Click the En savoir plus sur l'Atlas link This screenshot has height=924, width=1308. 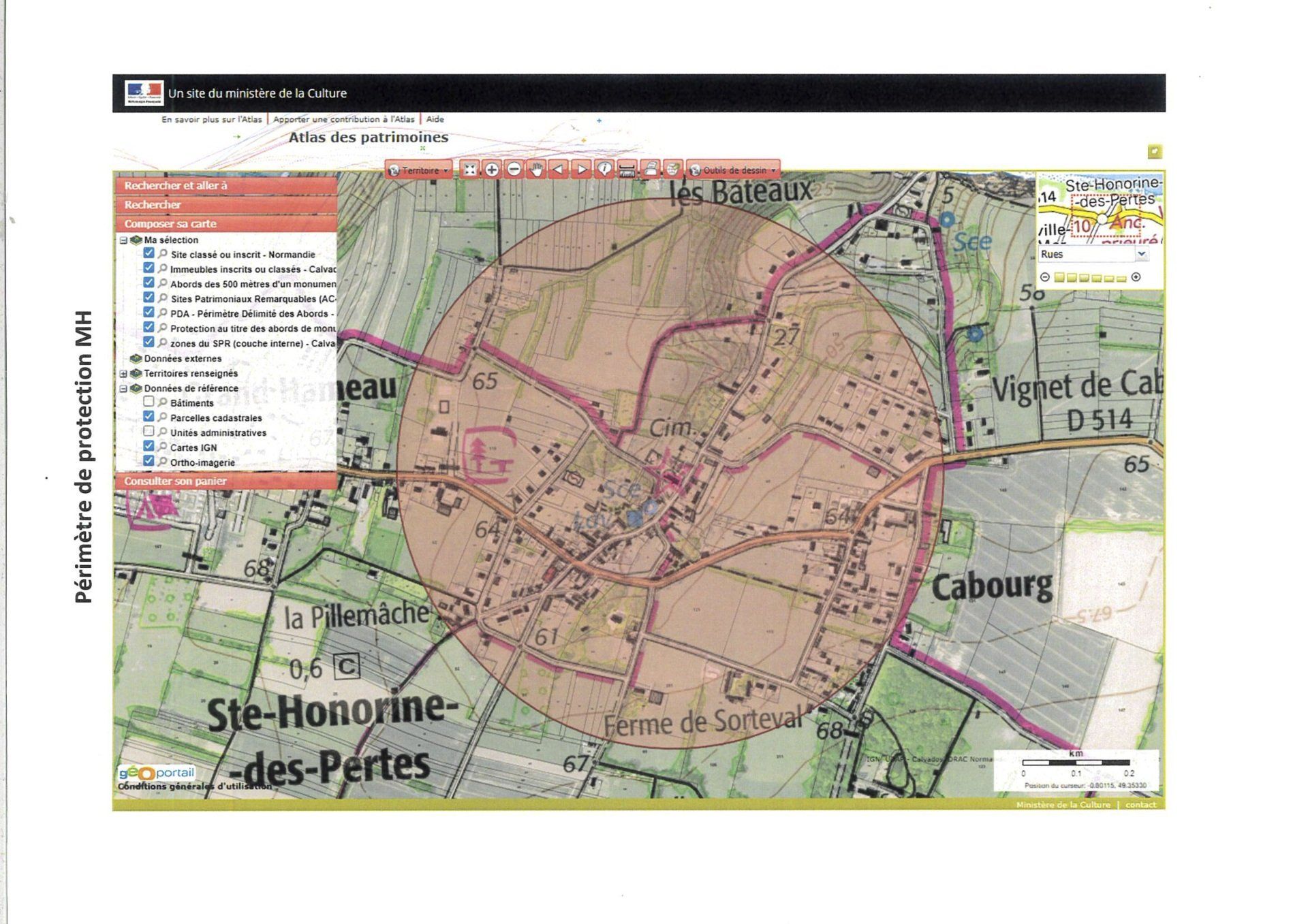[x=211, y=119]
